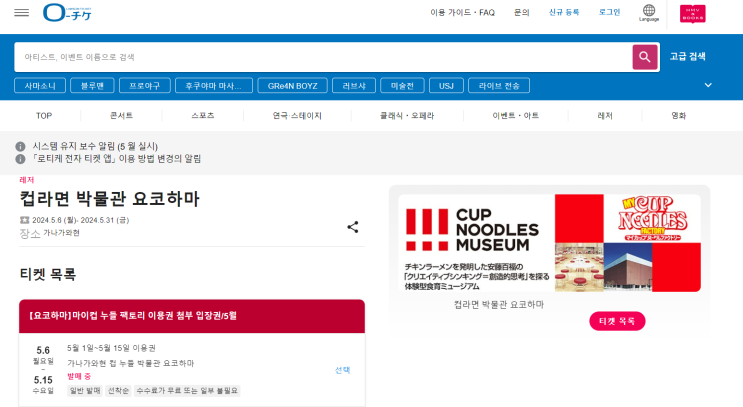Screen dimensions: 743x407
Task: Choose the 미술전 keyword tag
Action: 402,86
